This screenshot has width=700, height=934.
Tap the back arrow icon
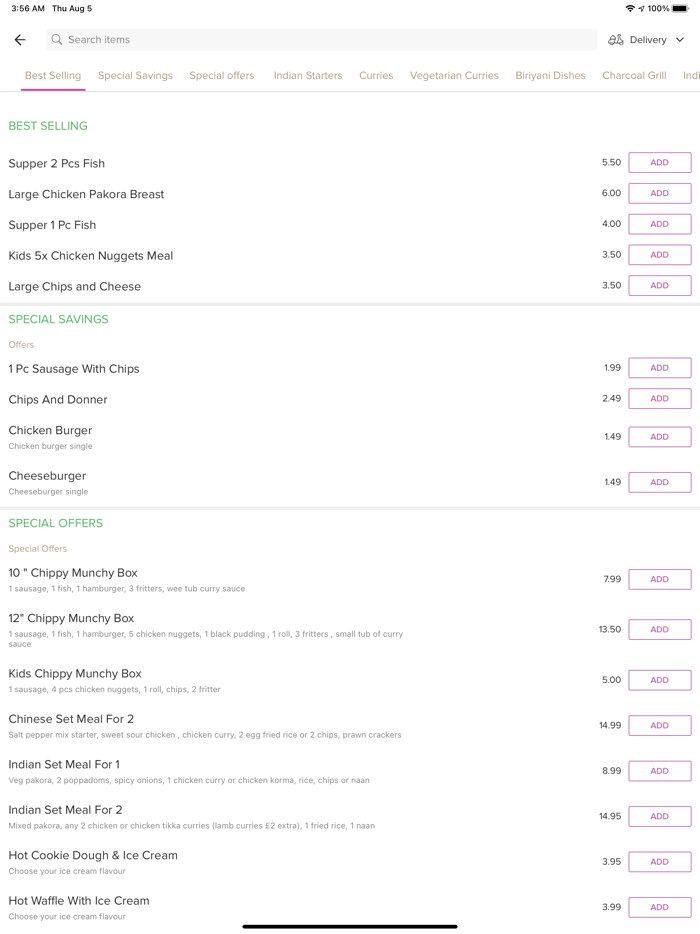[x=20, y=40]
